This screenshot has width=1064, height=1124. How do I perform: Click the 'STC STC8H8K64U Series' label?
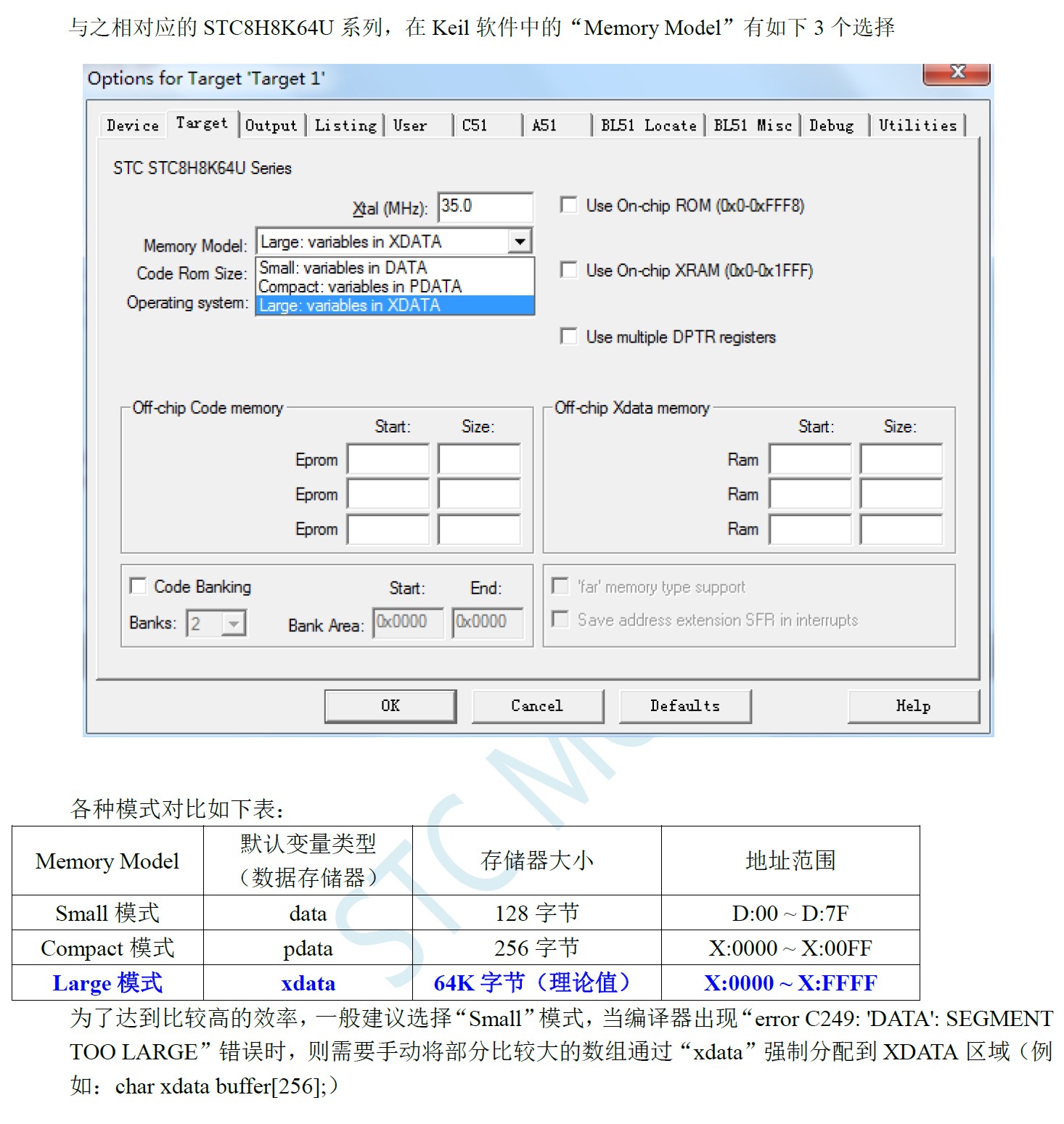click(x=202, y=168)
